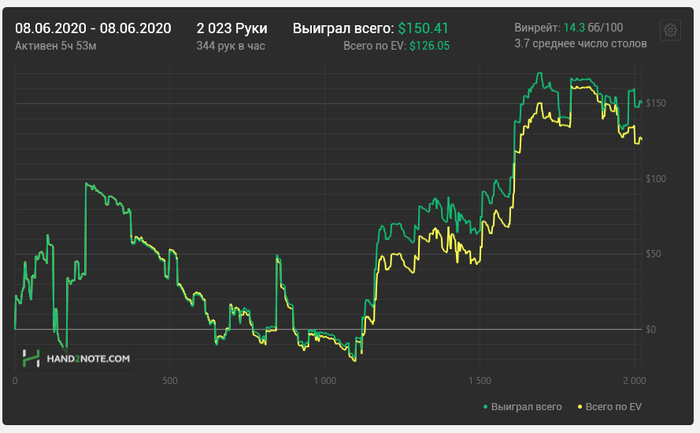Image resolution: width=700 pixels, height=433 pixels.
Task: Click the 1 500 x-axis label
Action: point(480,381)
